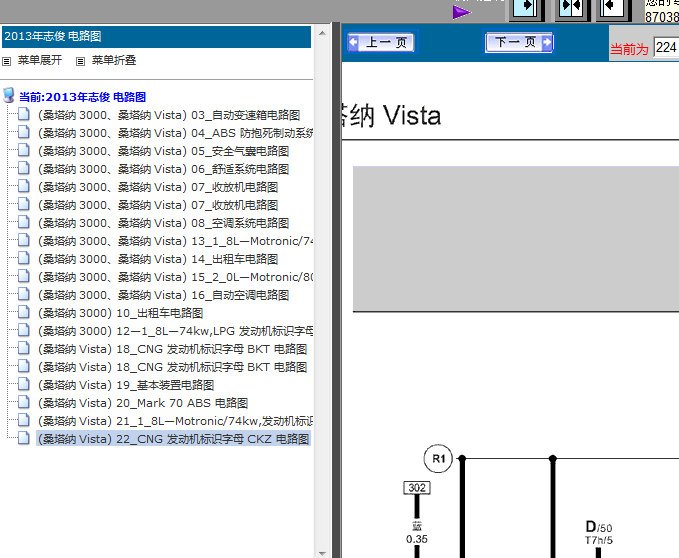
Task: Click the red 当前为 label
Action: (629, 49)
